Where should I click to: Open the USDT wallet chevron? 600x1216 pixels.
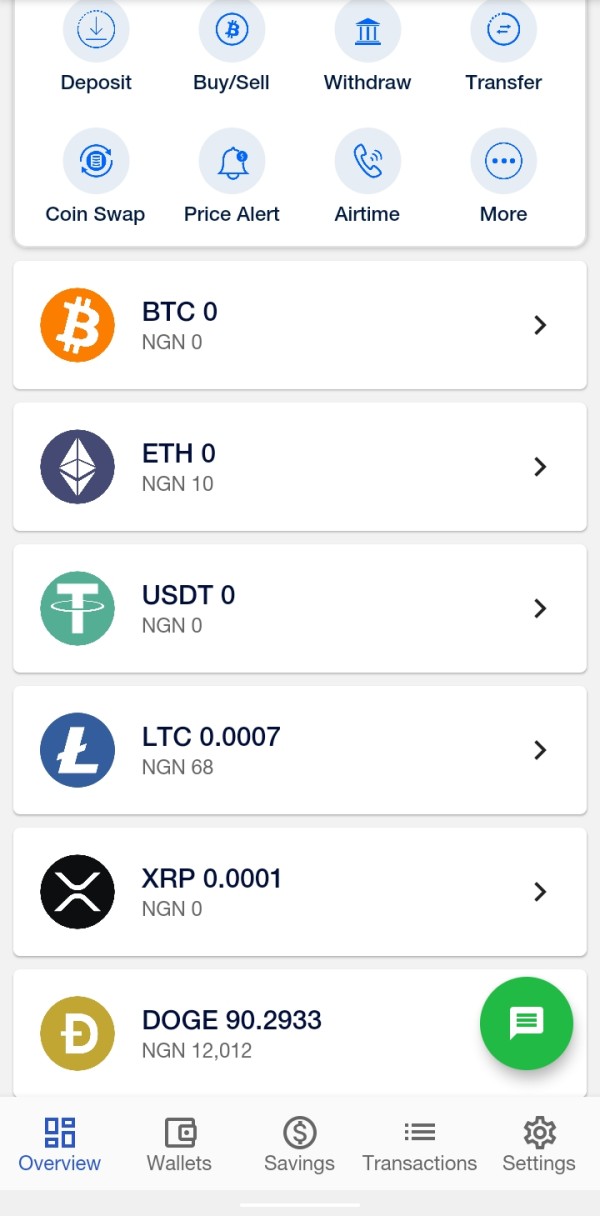click(540, 608)
